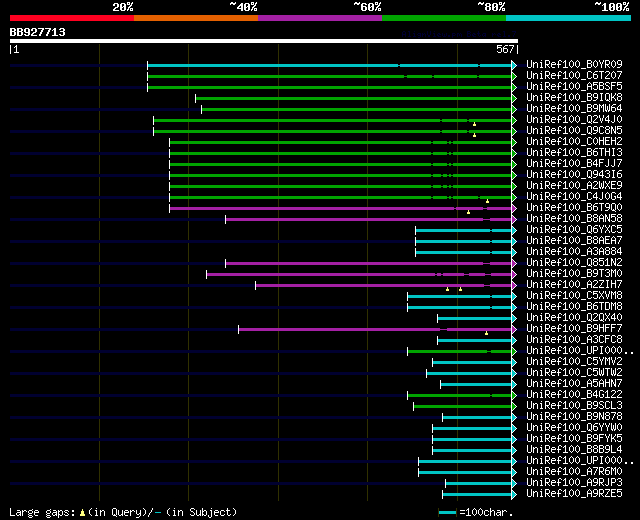Click the UniRef100_B9IQK8 label

(574, 98)
